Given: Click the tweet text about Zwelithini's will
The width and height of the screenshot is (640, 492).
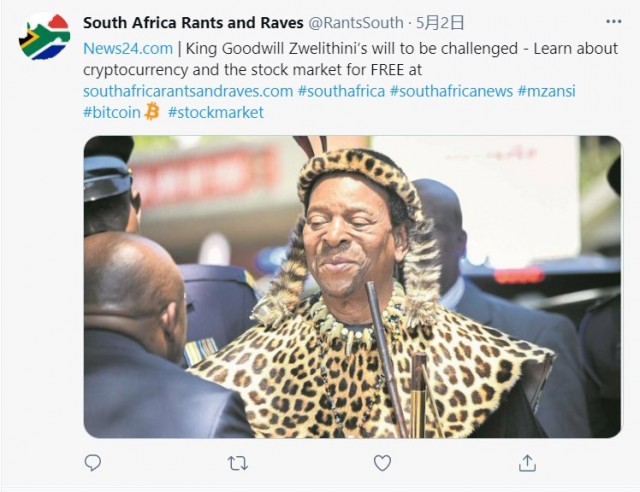Looking at the screenshot, I should coord(350,59).
